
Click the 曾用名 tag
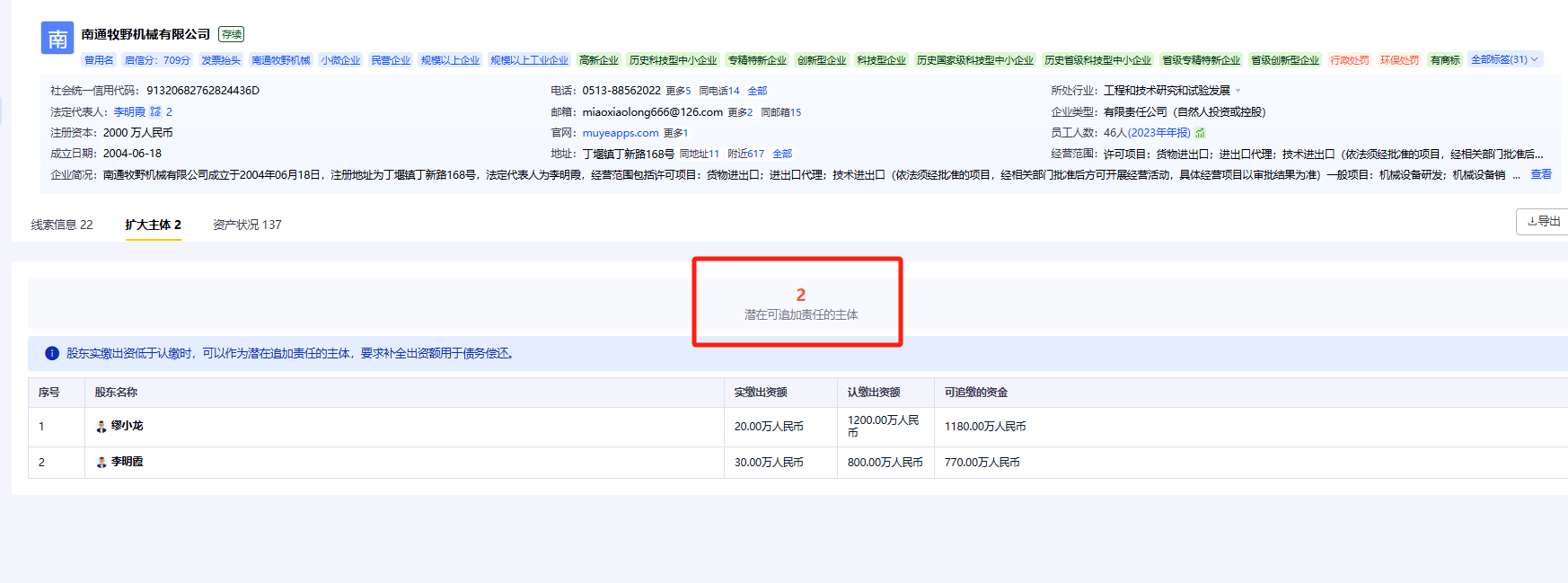click(x=99, y=60)
